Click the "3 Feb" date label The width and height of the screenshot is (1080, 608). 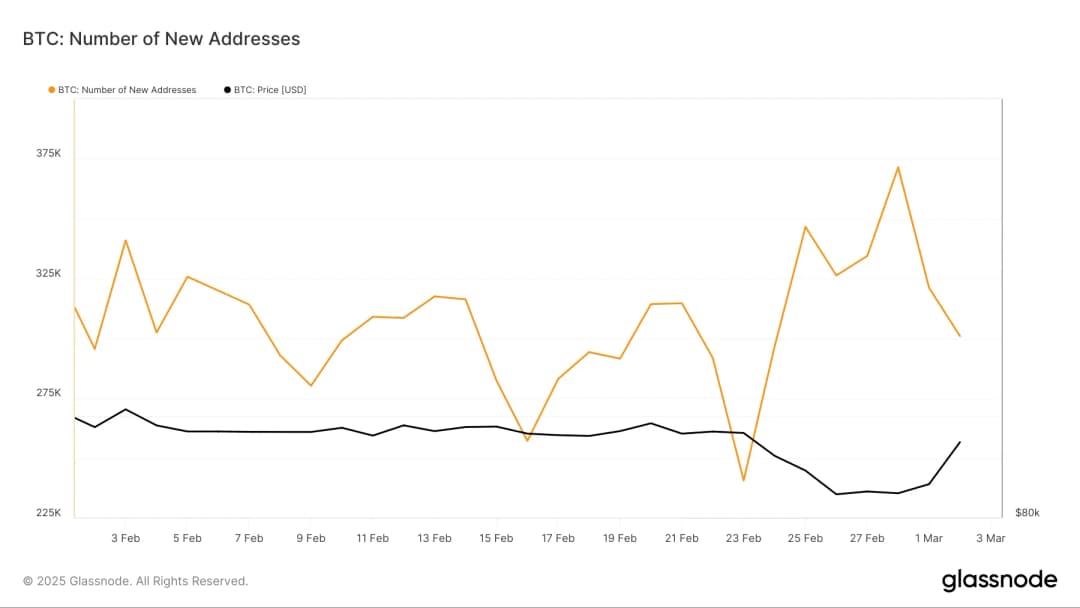click(x=125, y=538)
